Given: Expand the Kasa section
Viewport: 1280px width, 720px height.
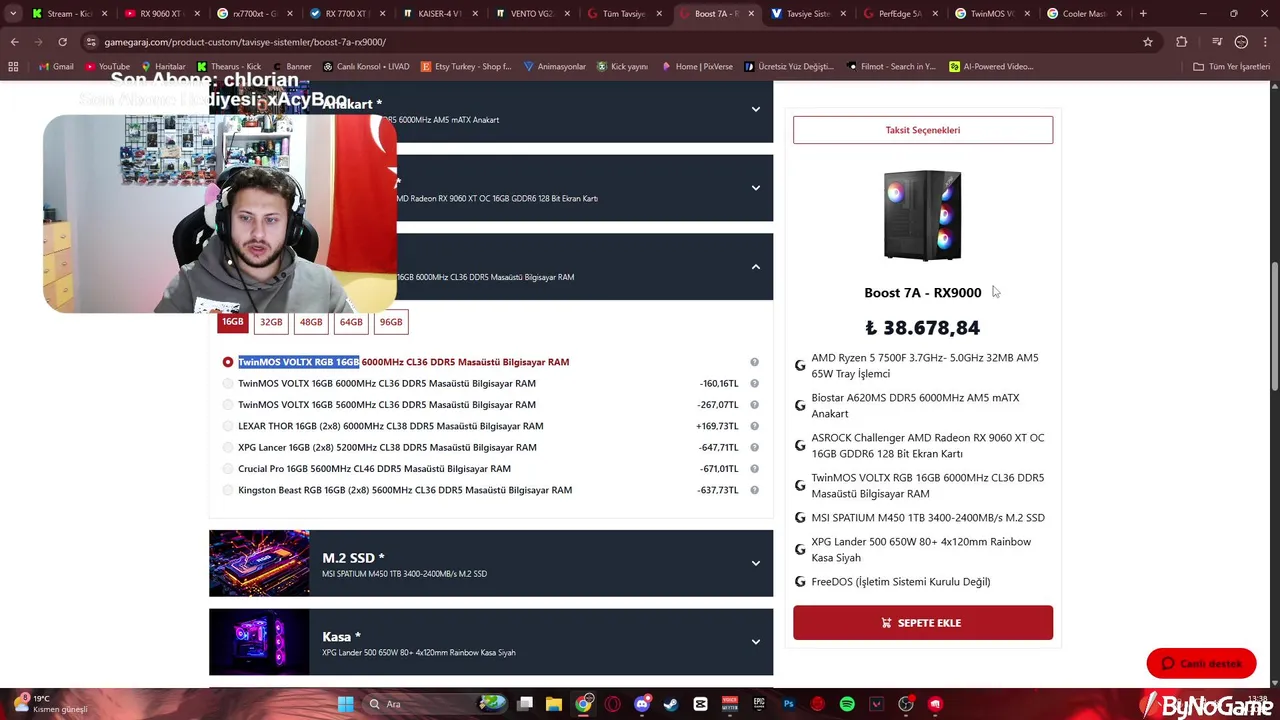Looking at the screenshot, I should point(756,642).
